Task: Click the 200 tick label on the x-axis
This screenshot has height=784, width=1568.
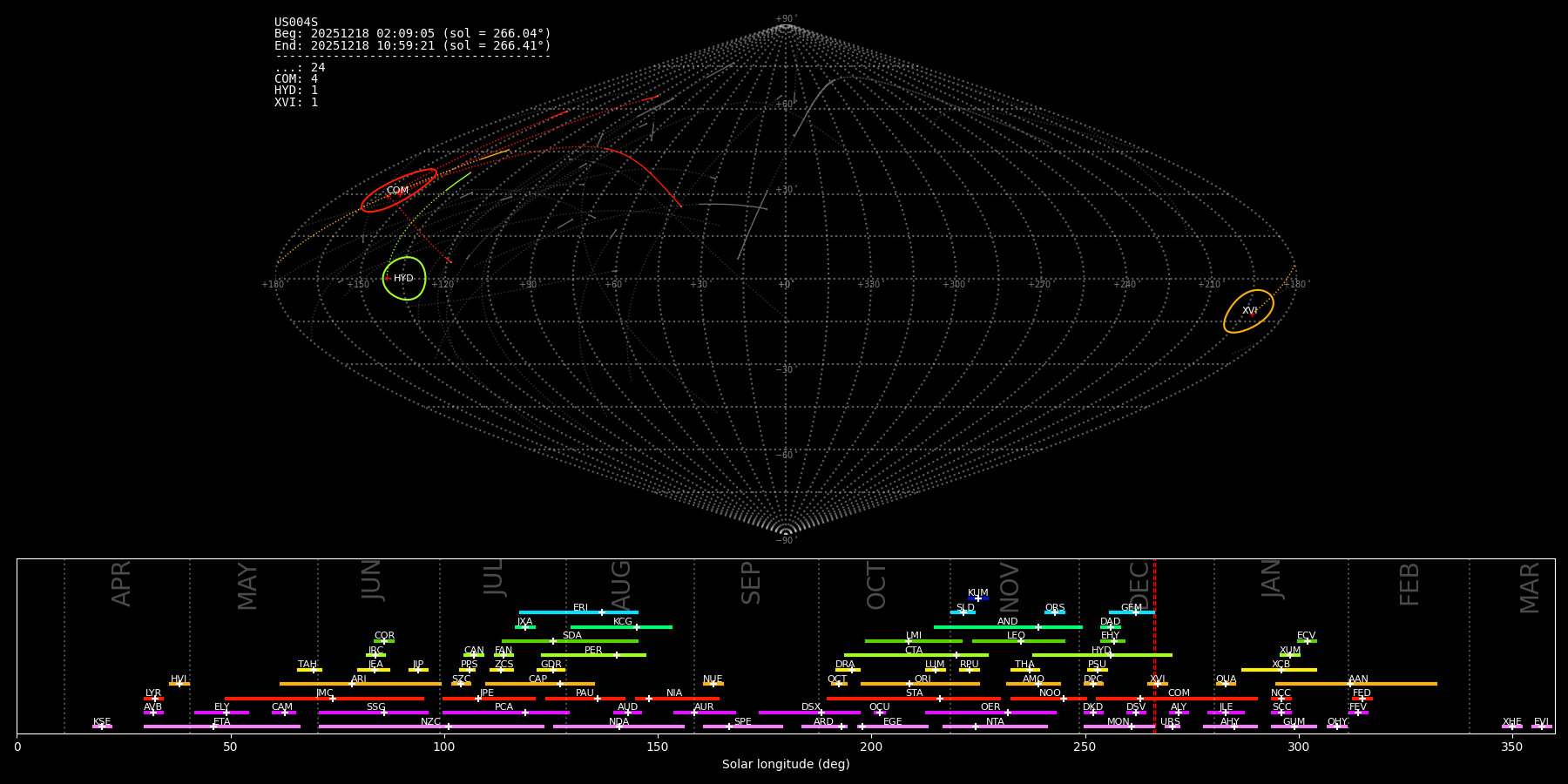Action: 871,747
